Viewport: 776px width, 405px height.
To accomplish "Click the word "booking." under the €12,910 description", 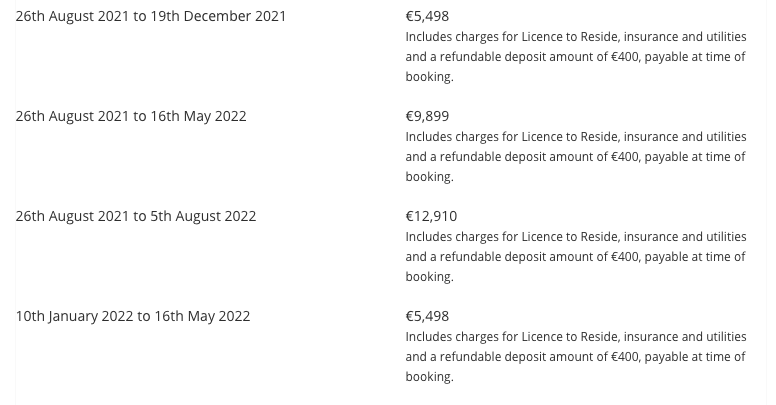I will [x=429, y=277].
